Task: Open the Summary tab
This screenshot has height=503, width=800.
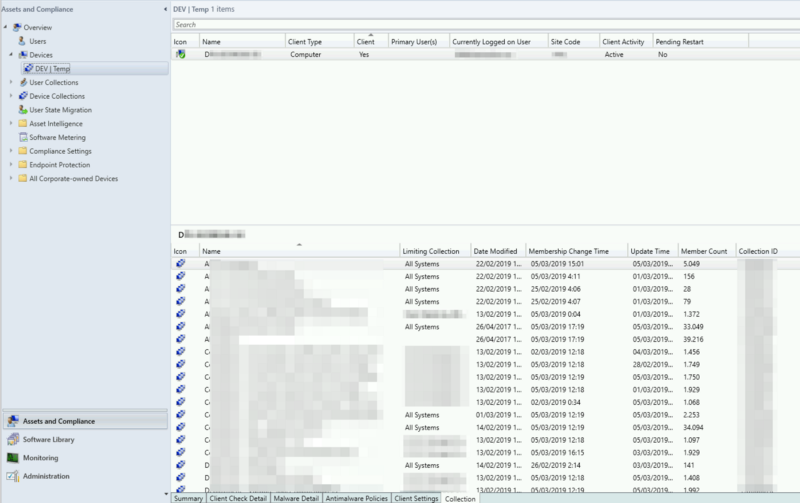Action: [x=188, y=498]
